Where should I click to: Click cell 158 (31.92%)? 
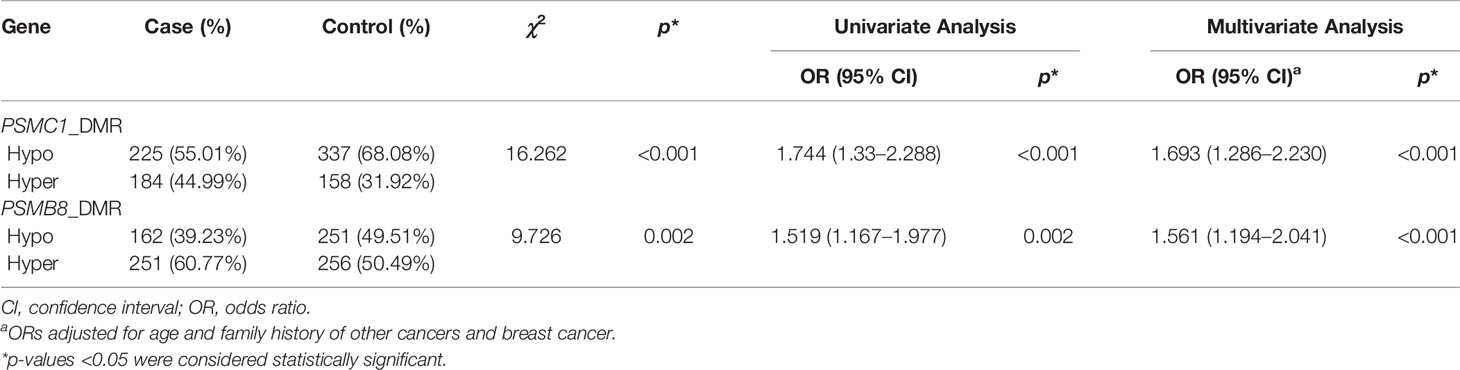click(x=381, y=183)
